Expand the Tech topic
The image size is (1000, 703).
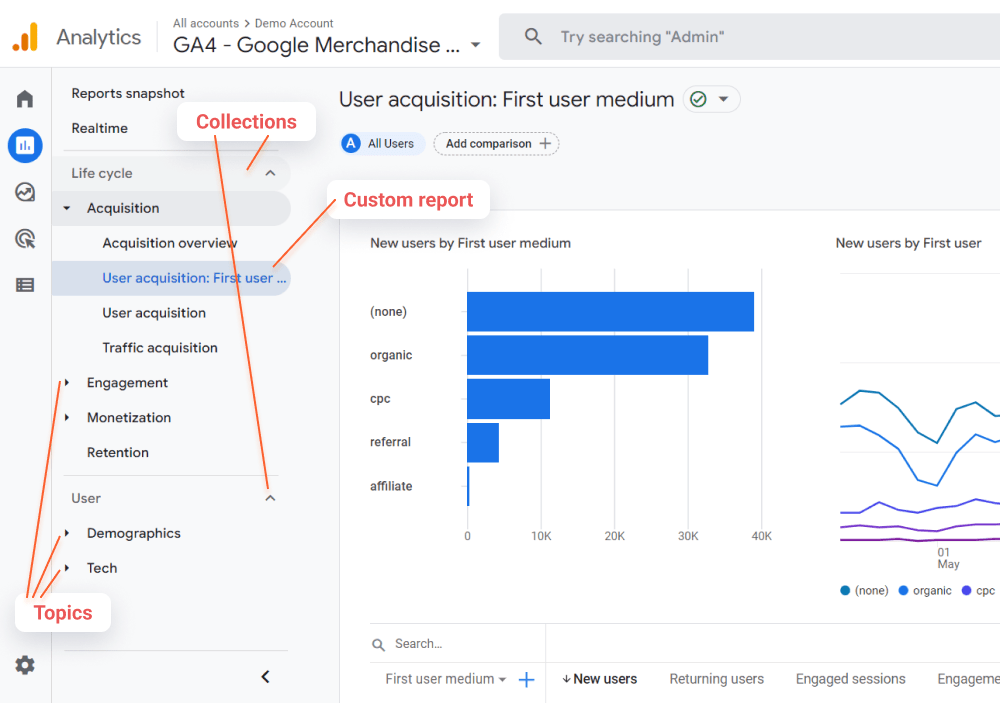[x=67, y=568]
